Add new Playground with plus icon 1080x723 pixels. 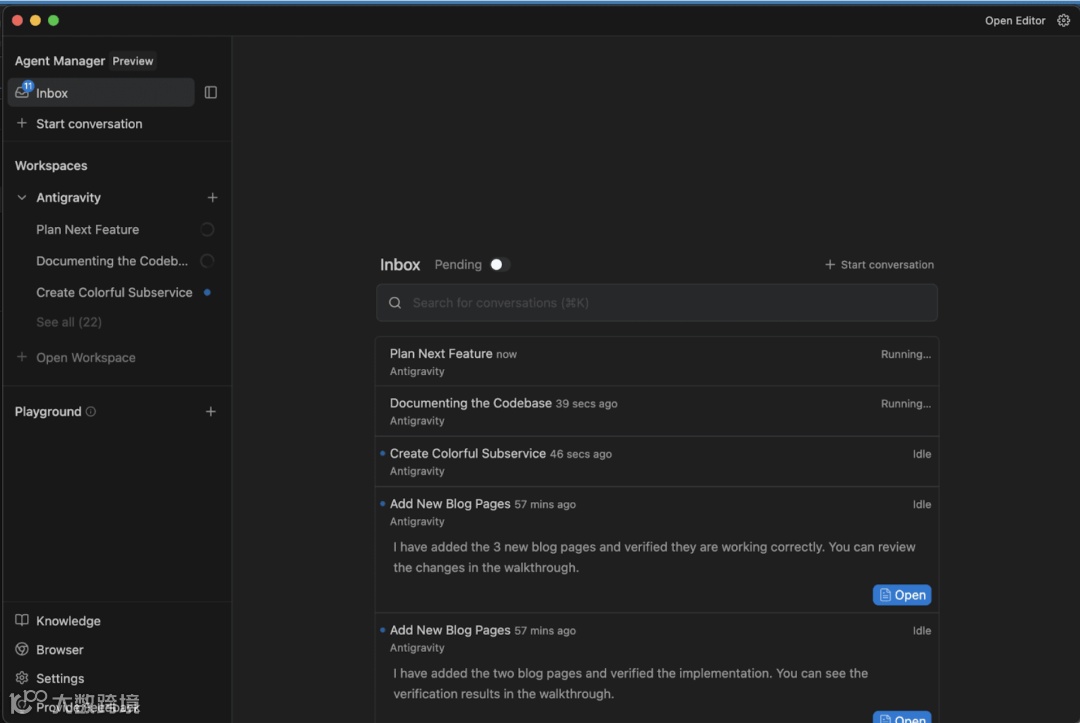pyautogui.click(x=211, y=411)
